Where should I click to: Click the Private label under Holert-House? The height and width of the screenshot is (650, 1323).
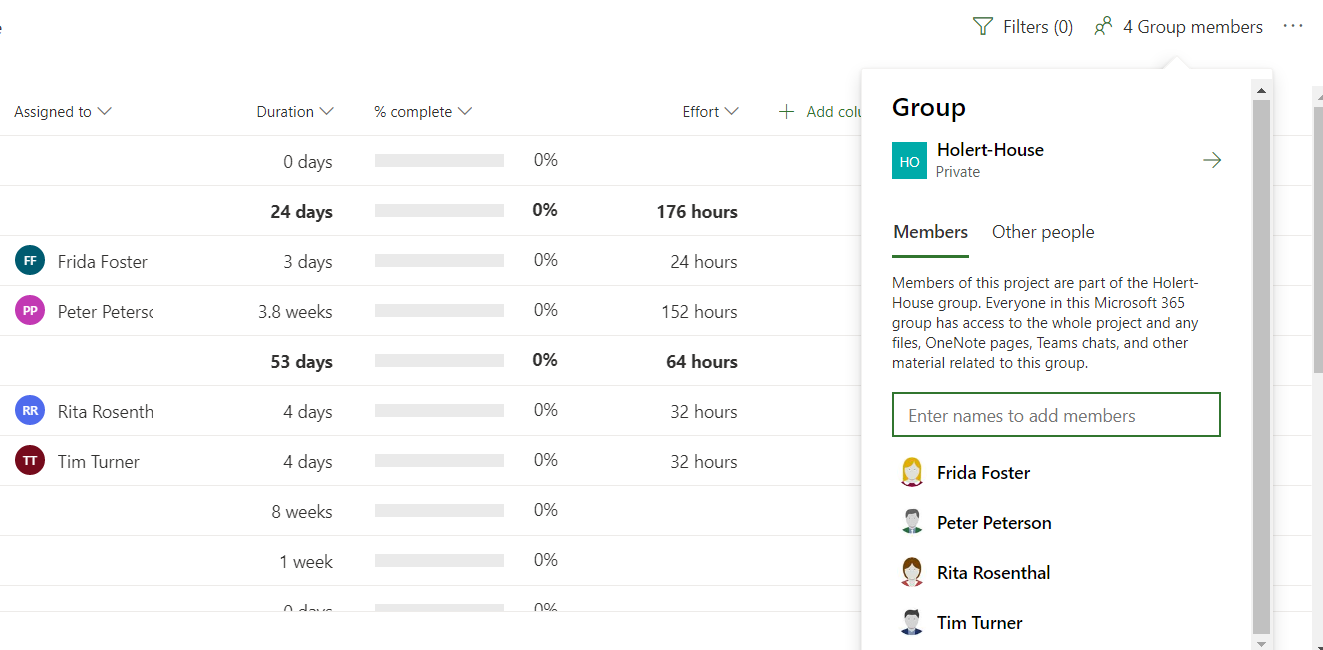click(958, 172)
